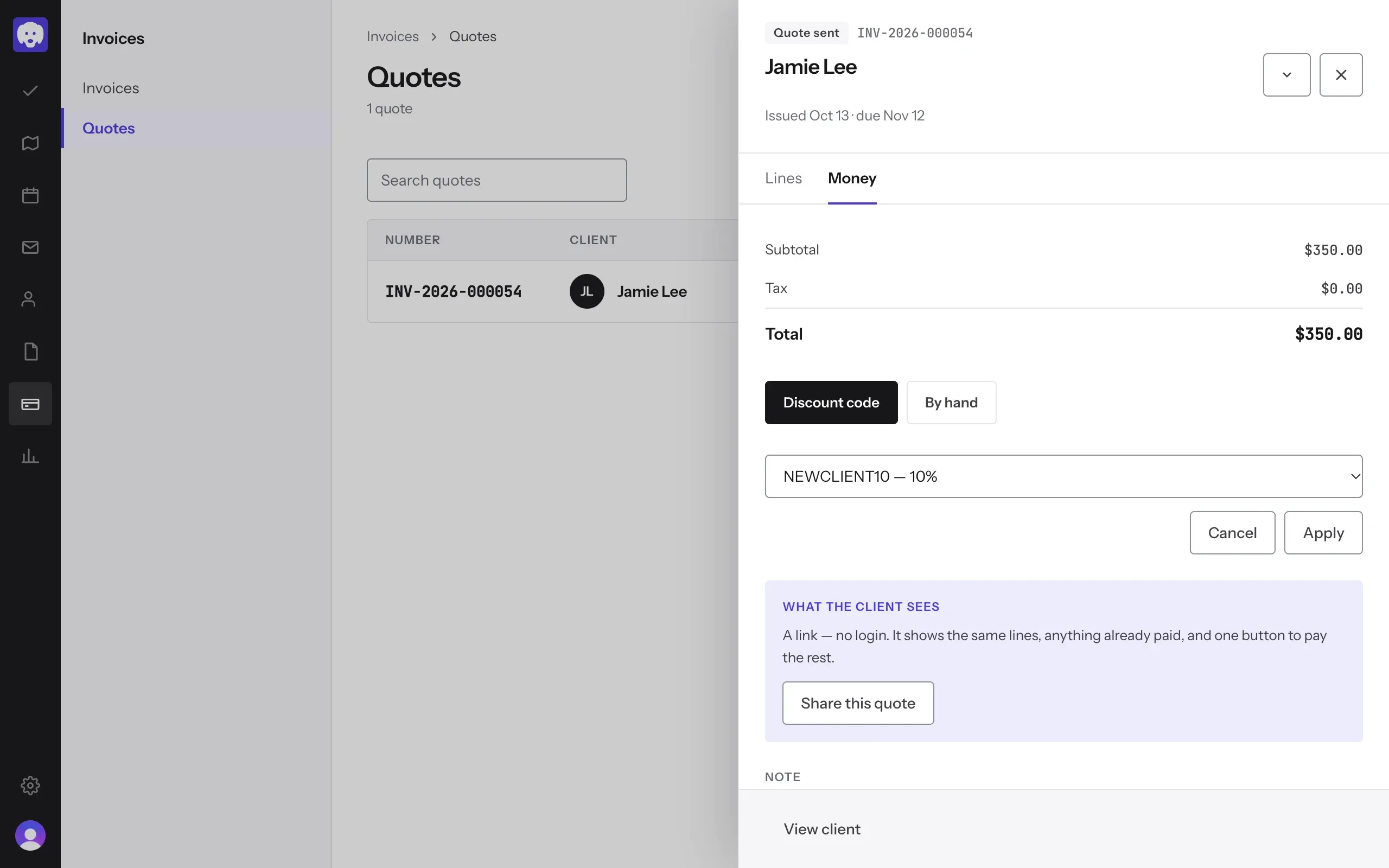1389x868 pixels.
Task: Switch to the Money tab
Action: 852,178
